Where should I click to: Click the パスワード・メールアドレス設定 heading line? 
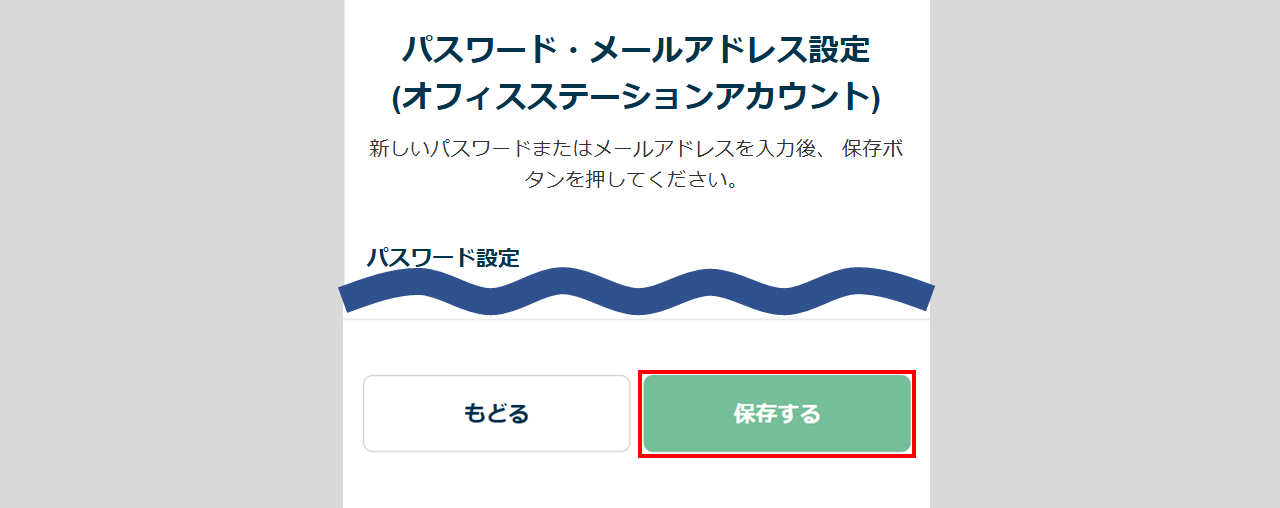(x=636, y=48)
